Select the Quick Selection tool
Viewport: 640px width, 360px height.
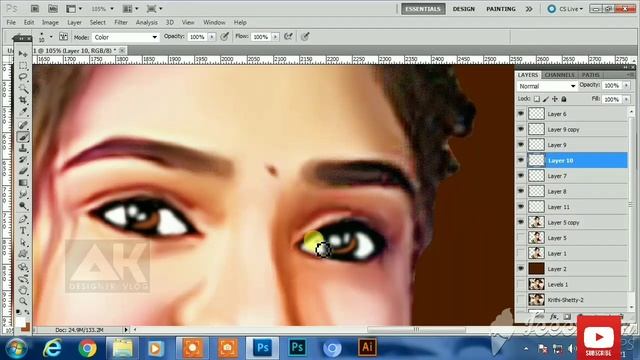click(x=23, y=88)
